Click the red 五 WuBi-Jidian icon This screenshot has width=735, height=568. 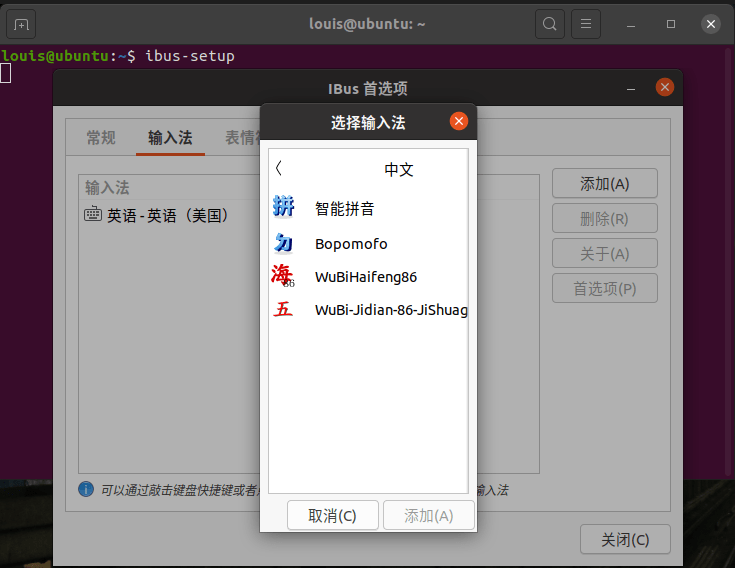[x=283, y=309]
